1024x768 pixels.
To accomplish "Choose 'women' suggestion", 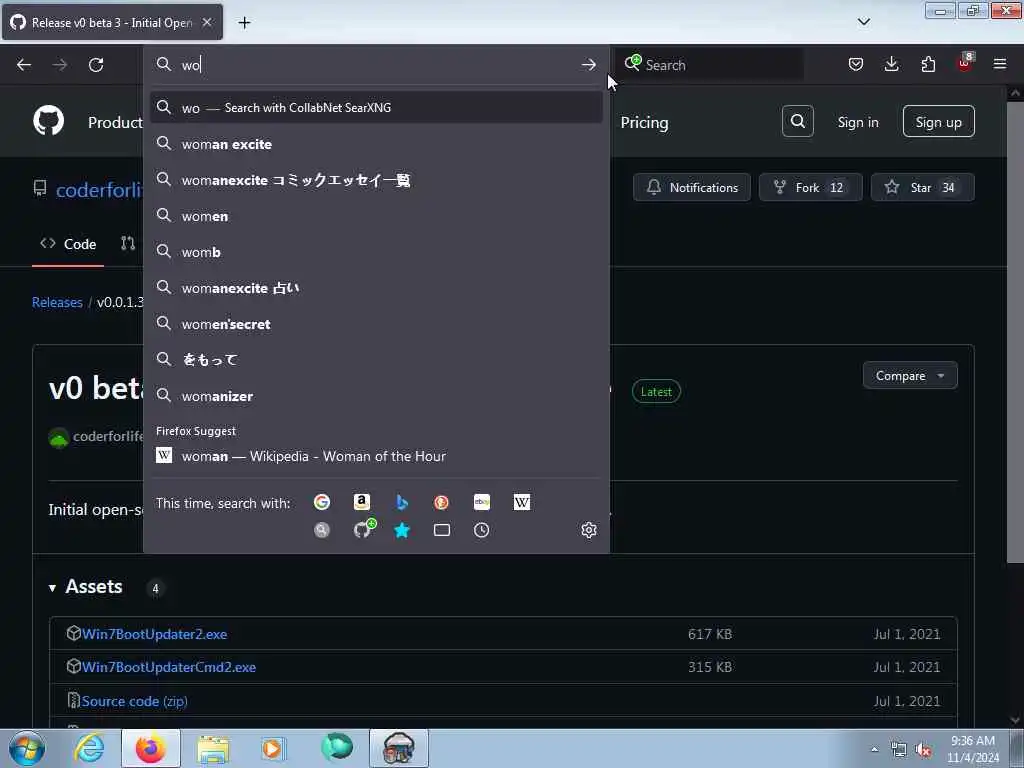I will pyautogui.click(x=376, y=216).
